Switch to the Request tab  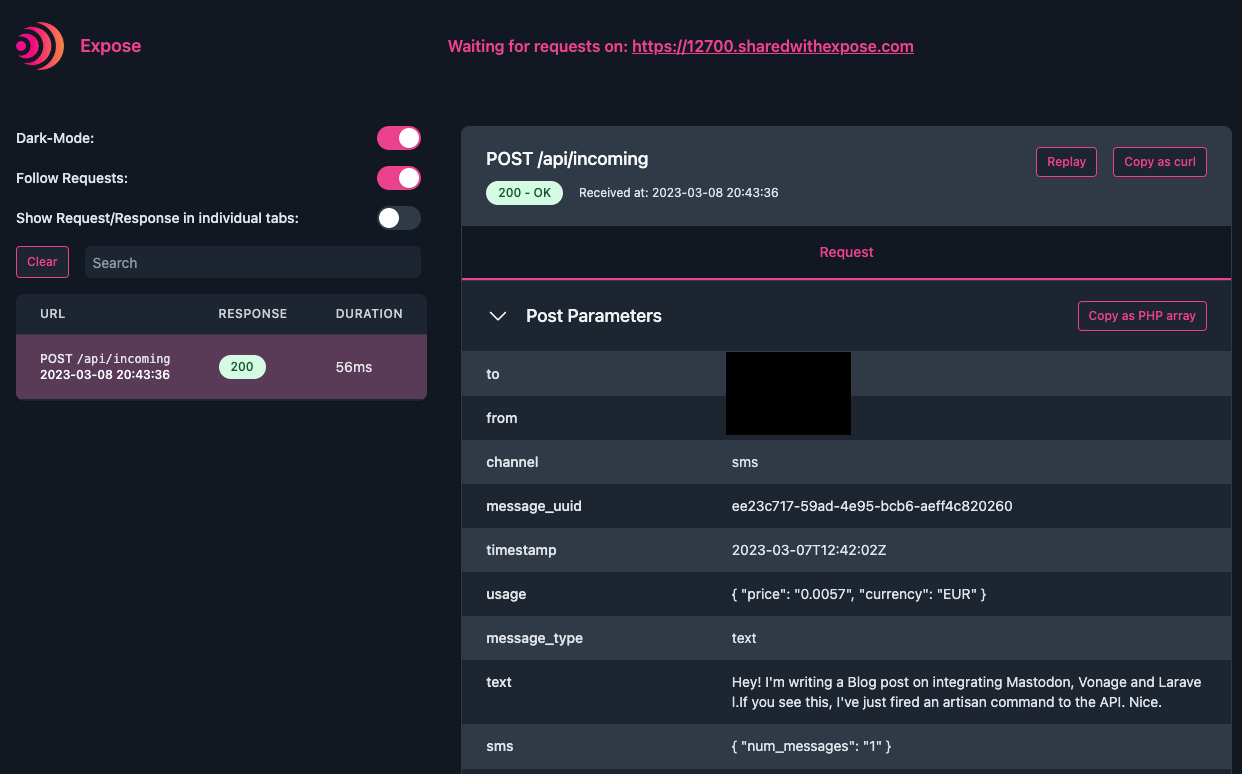(846, 252)
